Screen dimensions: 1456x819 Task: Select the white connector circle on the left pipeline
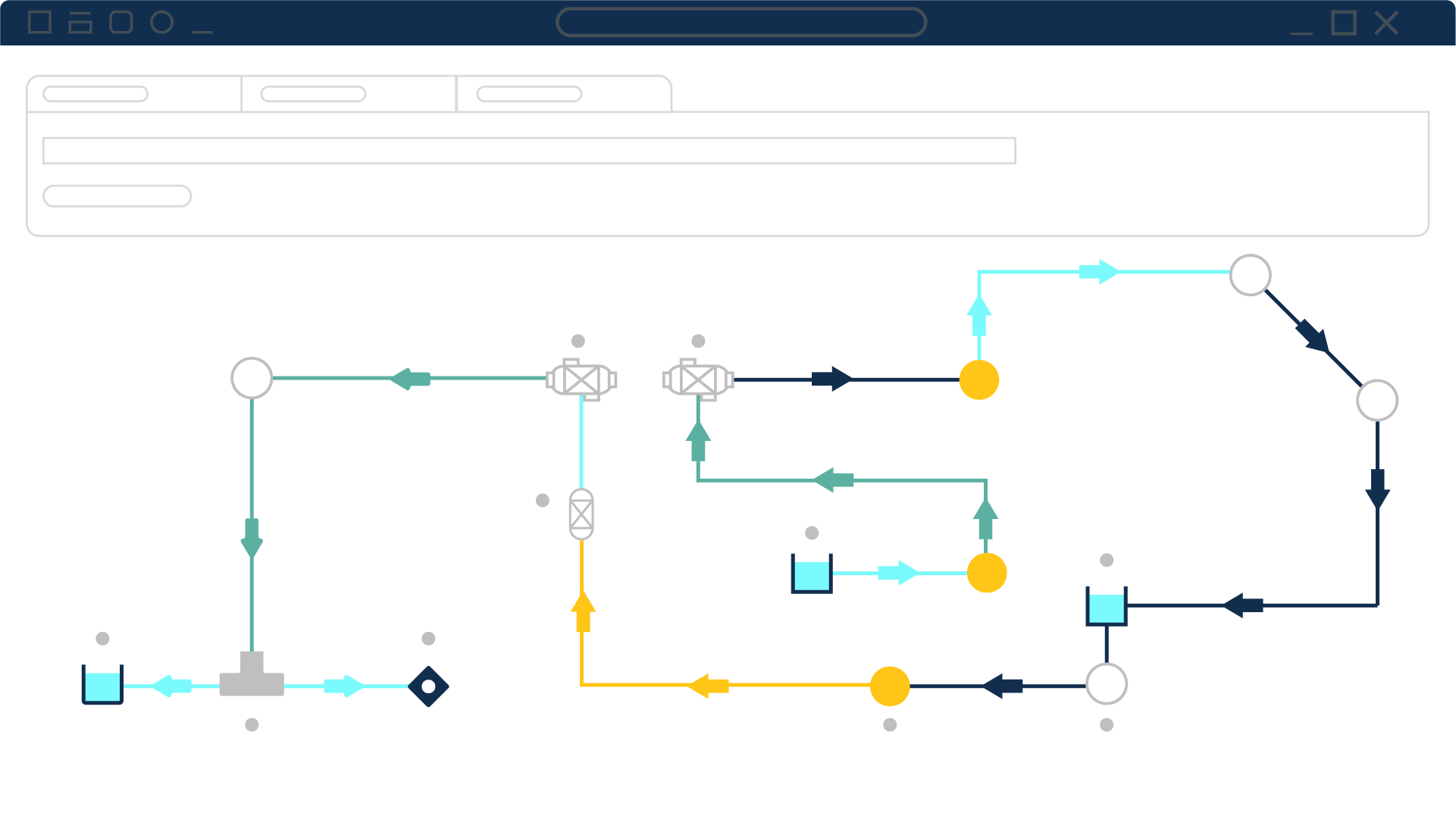click(252, 377)
